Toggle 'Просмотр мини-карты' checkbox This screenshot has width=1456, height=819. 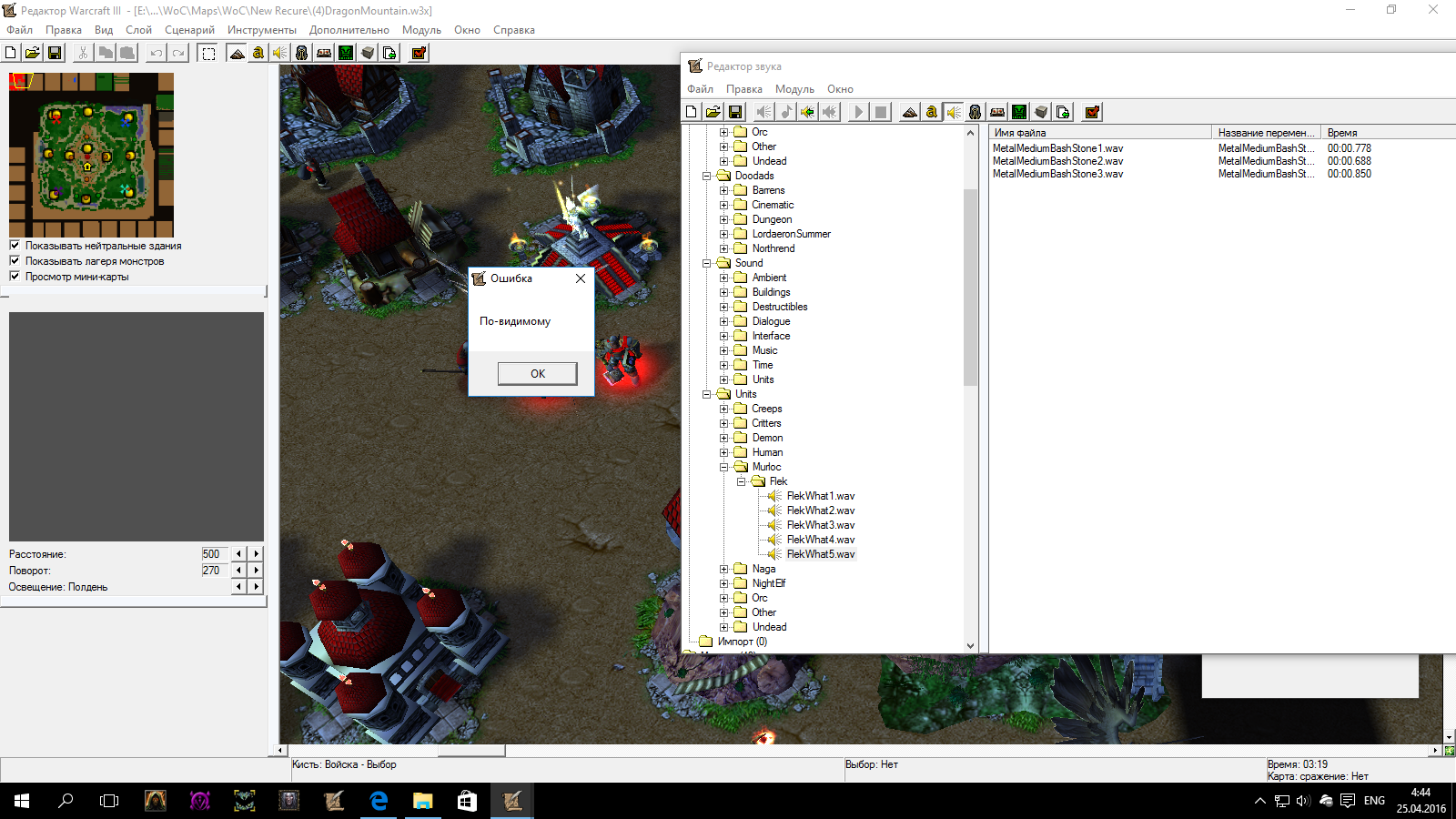pyautogui.click(x=15, y=276)
